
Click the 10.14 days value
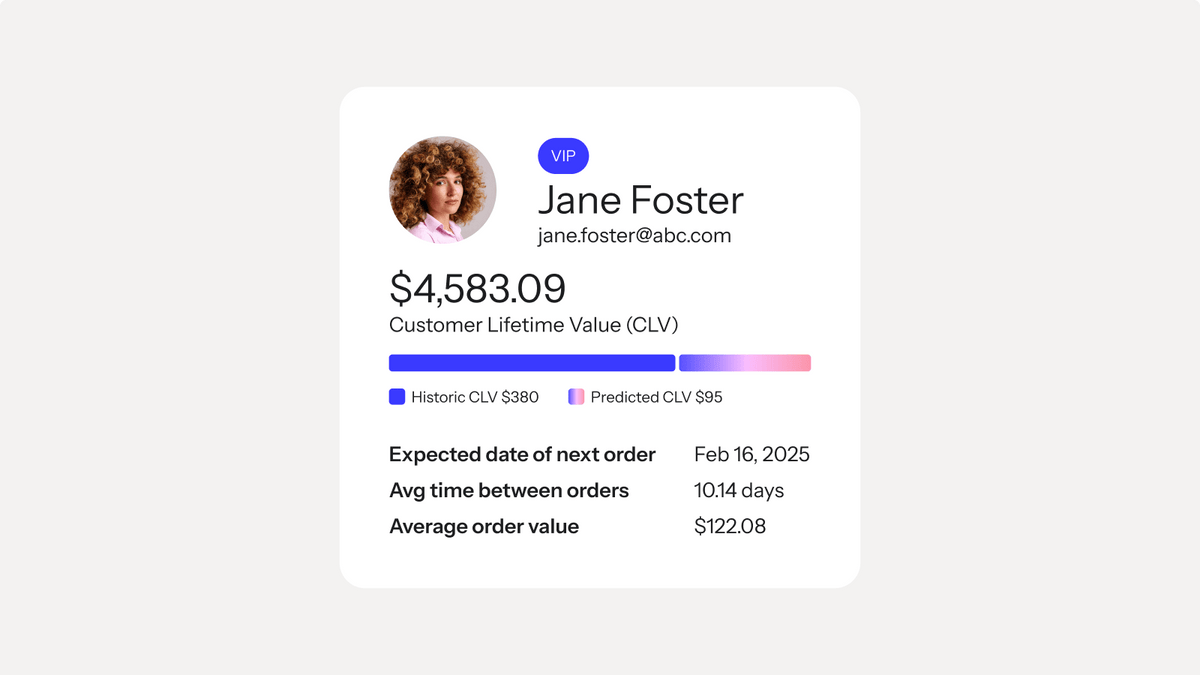739,491
